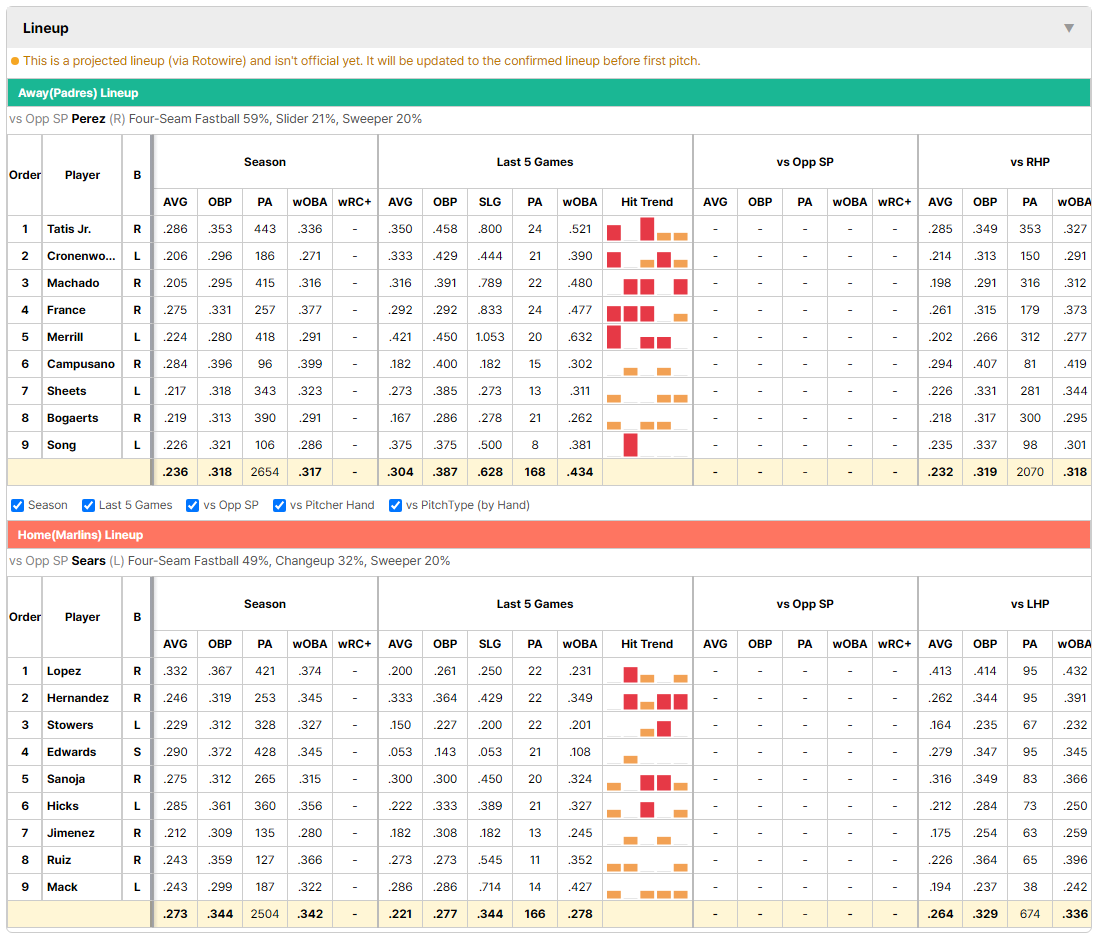Image resolution: width=1098 pixels, height=939 pixels.
Task: Disable the vs Pitcher Hand checkbox
Action: pos(279,506)
